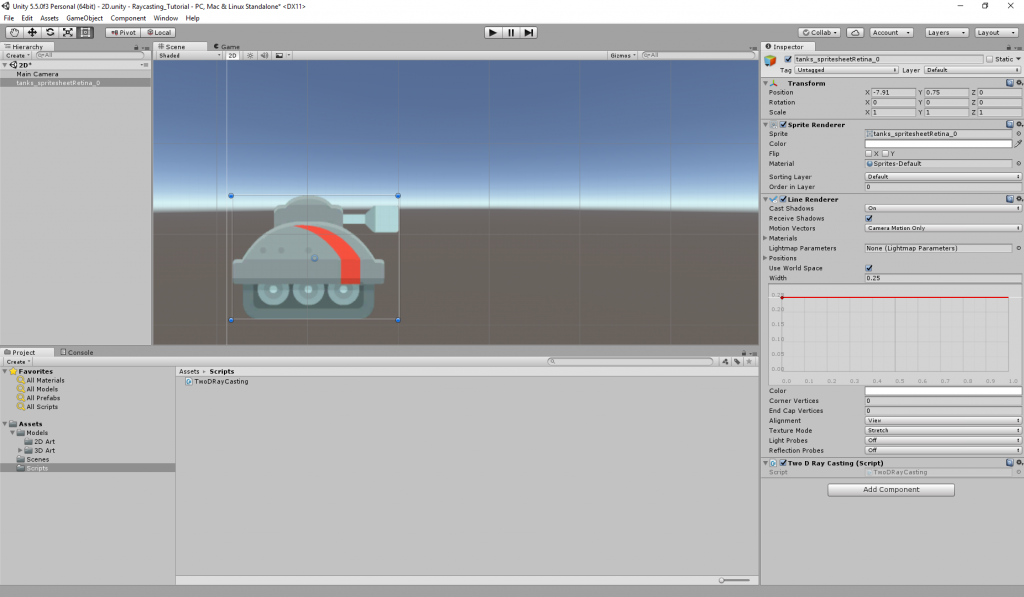1024x597 pixels.
Task: Select the Rotate tool in the toolbar
Action: tap(50, 32)
